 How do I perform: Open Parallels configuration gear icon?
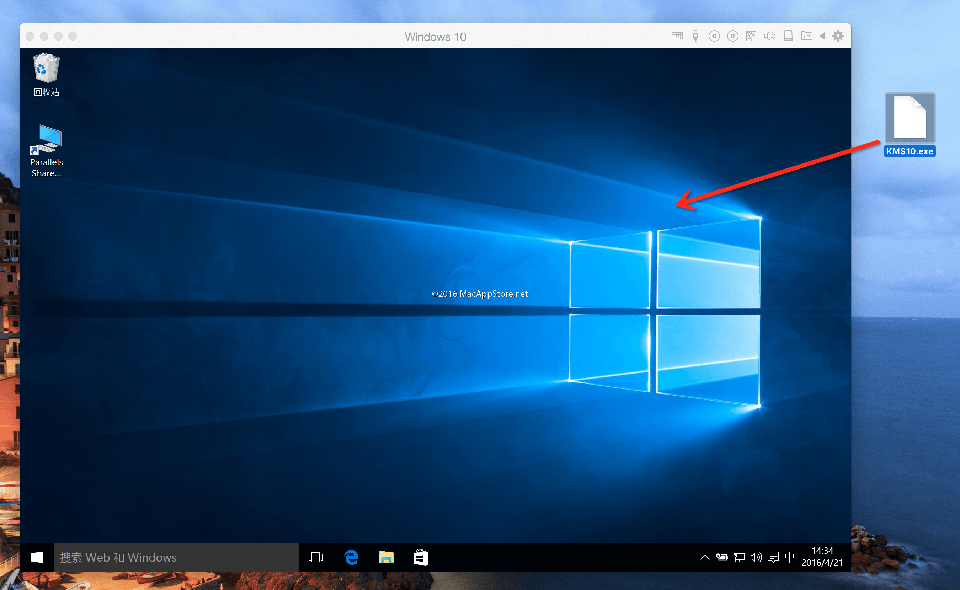tap(838, 36)
